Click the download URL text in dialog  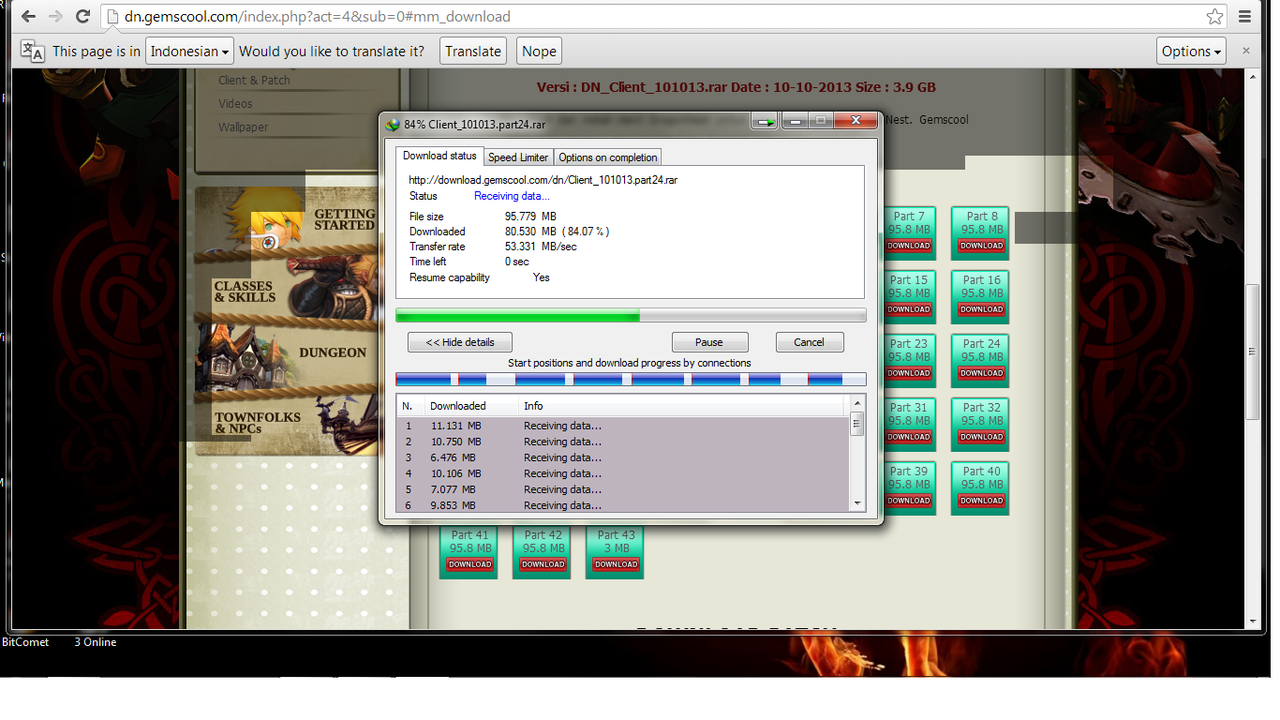click(543, 180)
